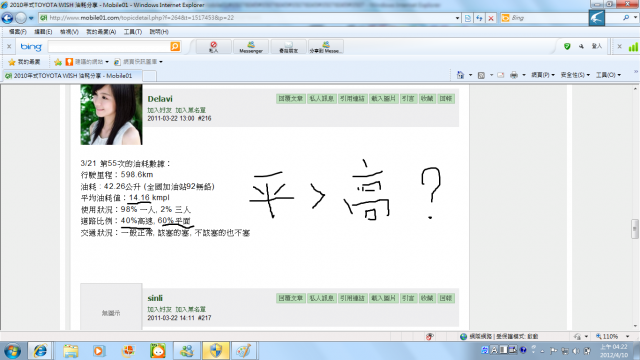Click 加入好友 under Delavi
This screenshot has width=640, height=360.
point(160,110)
